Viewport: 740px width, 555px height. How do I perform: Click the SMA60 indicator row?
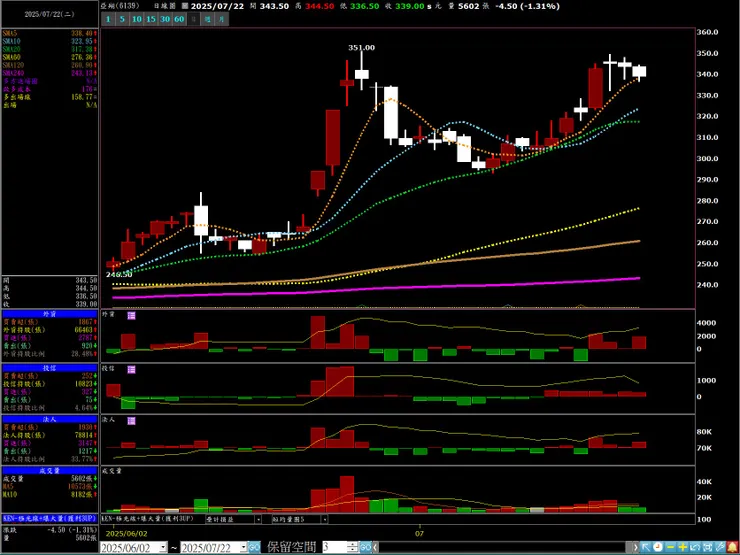50,57
